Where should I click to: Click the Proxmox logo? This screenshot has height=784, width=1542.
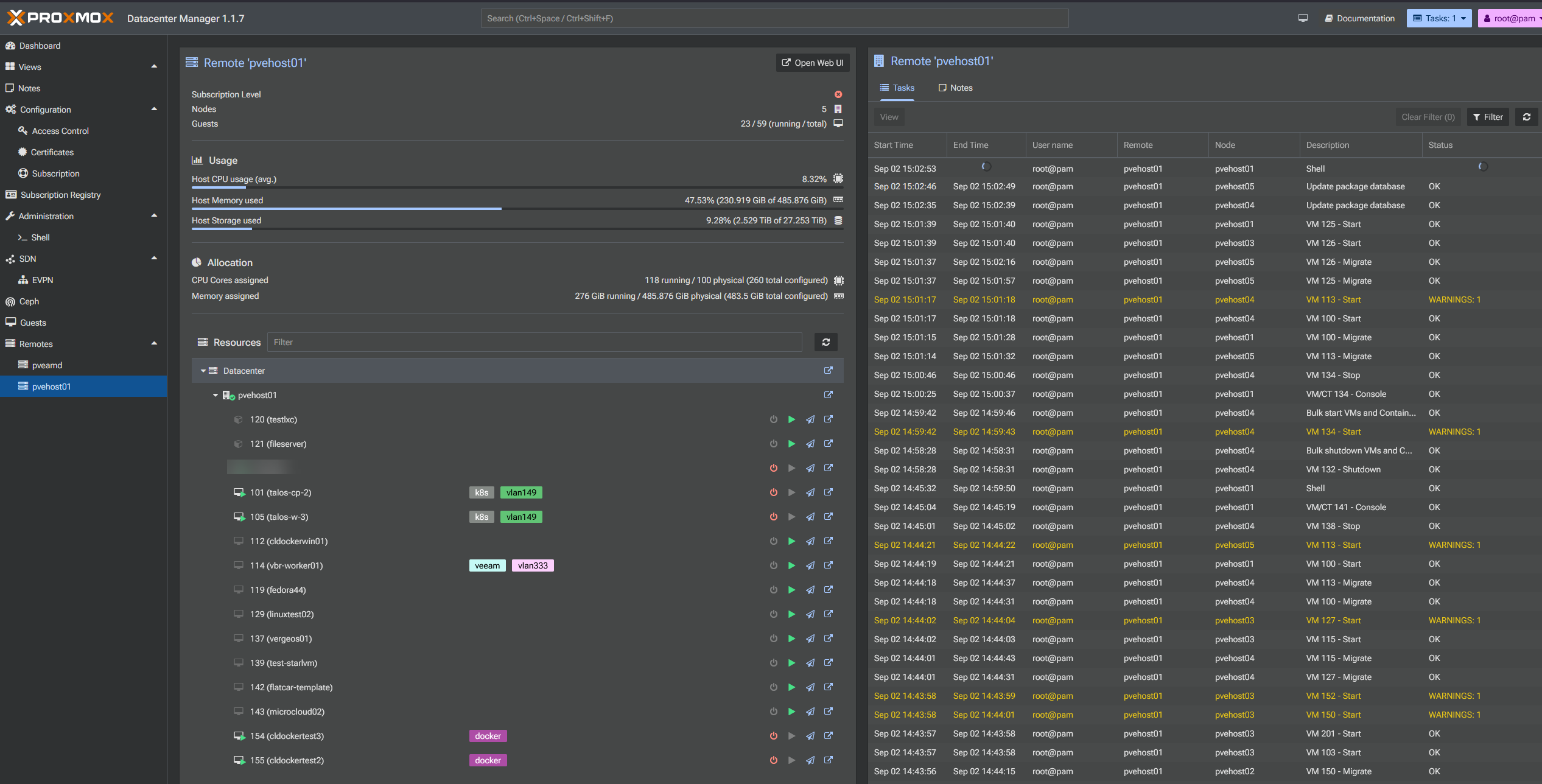click(x=60, y=18)
